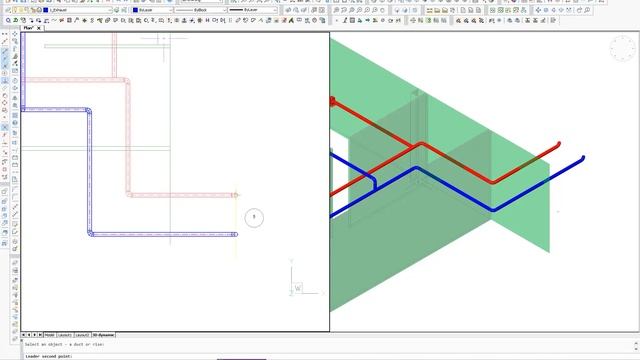Click the line draw tool in left toolbar
Viewport: 640px width, 360px height.
tap(4, 41)
